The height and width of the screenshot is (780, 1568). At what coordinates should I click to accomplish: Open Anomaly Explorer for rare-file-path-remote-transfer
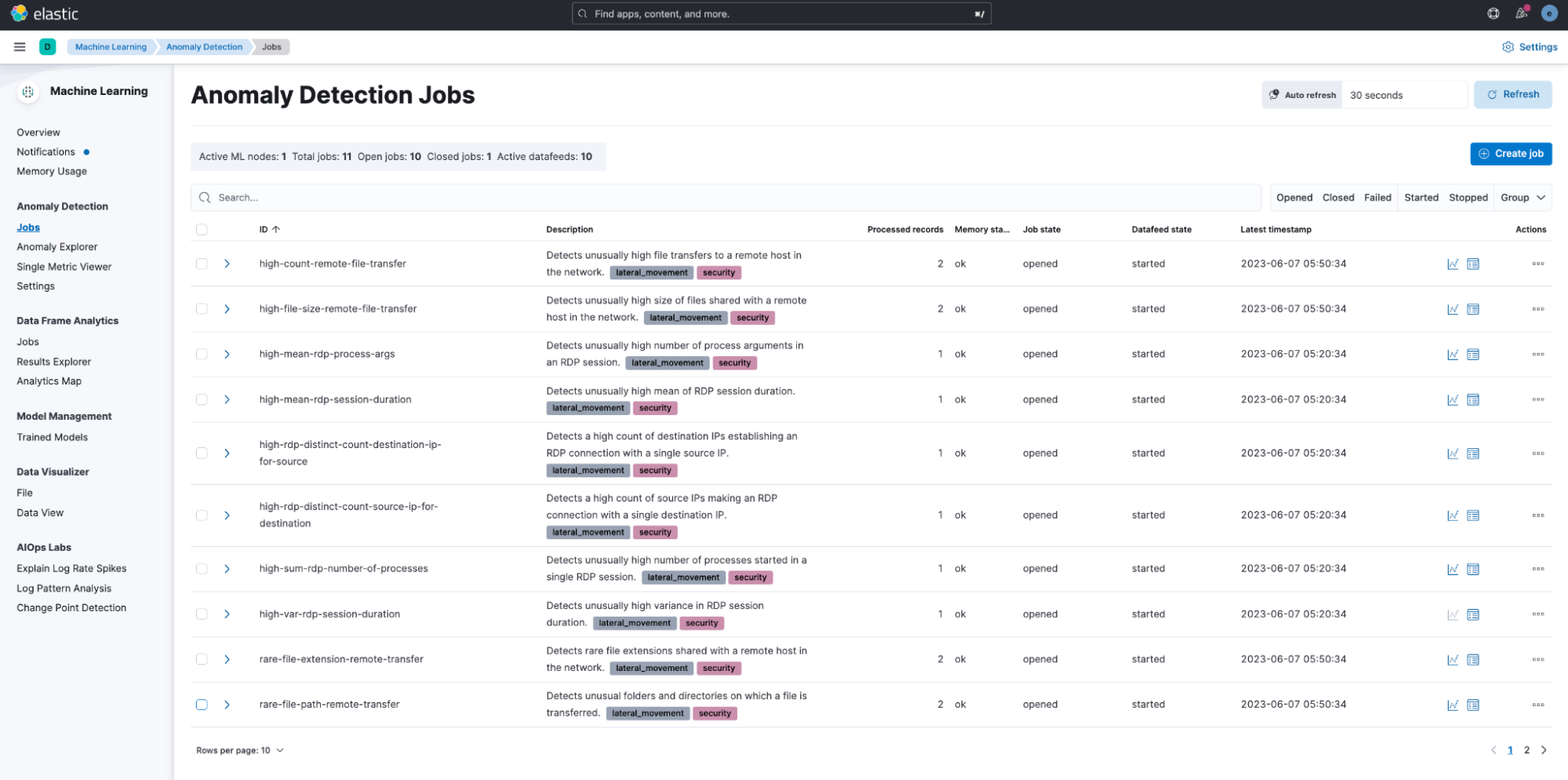(x=1473, y=705)
